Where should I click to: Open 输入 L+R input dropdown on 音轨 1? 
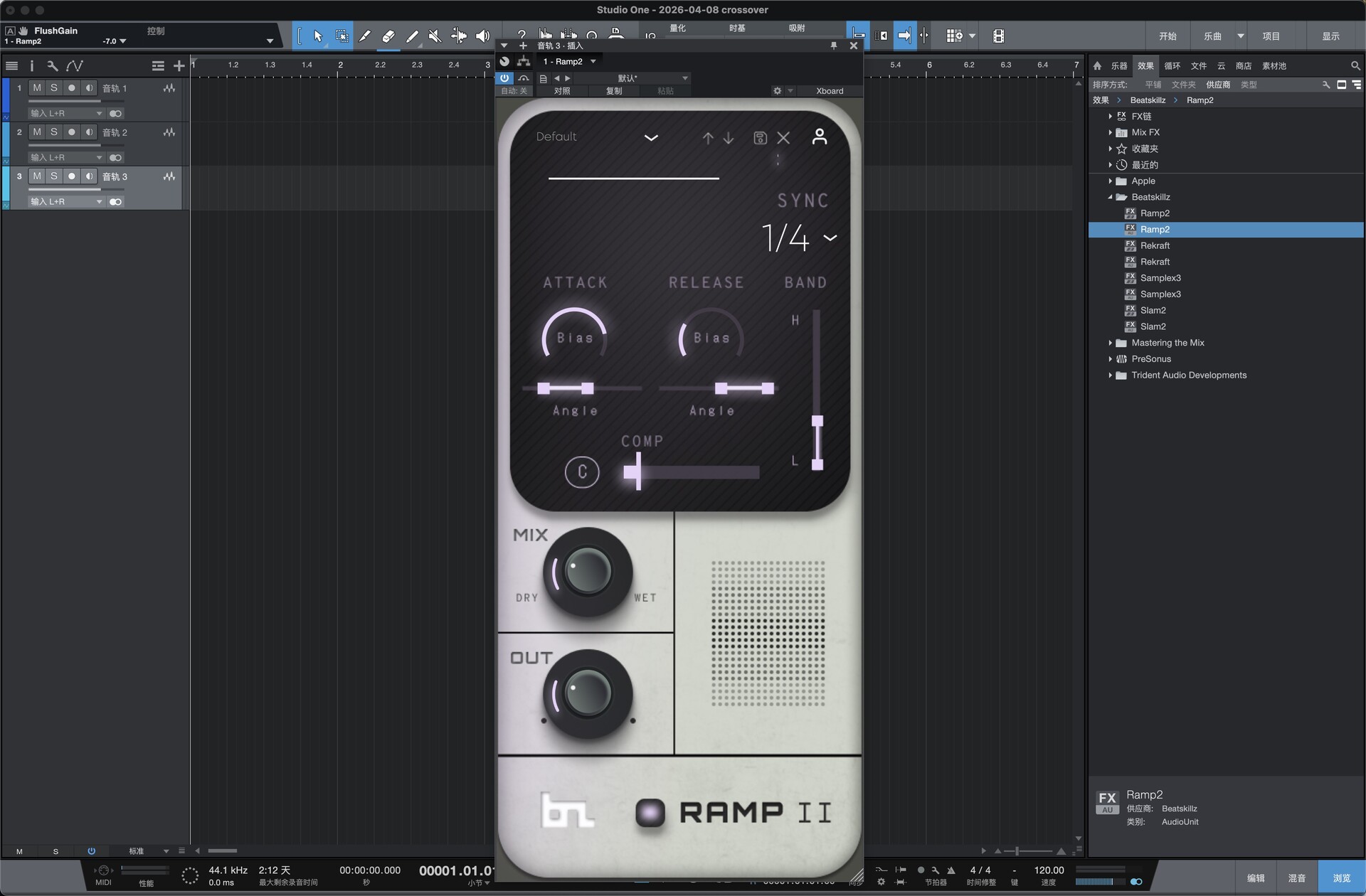coord(66,114)
